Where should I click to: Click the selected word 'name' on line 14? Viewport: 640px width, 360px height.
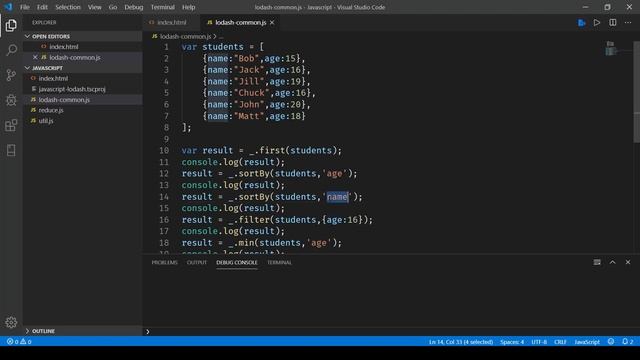337,197
